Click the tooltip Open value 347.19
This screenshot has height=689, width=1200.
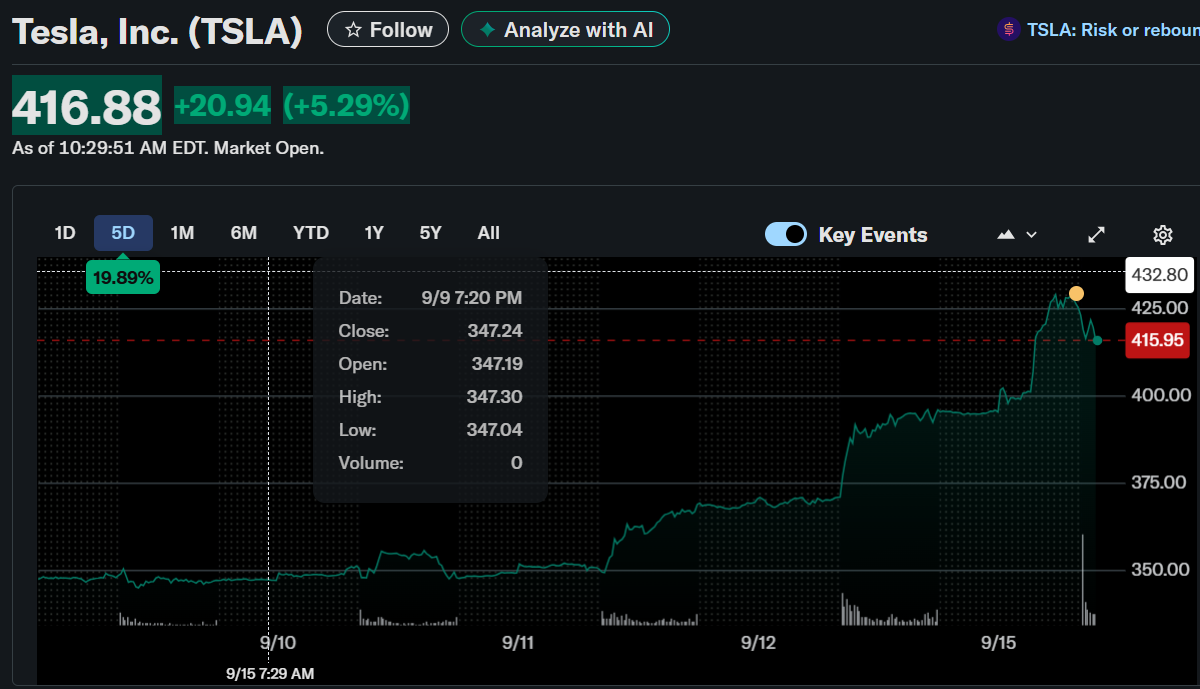click(x=497, y=364)
